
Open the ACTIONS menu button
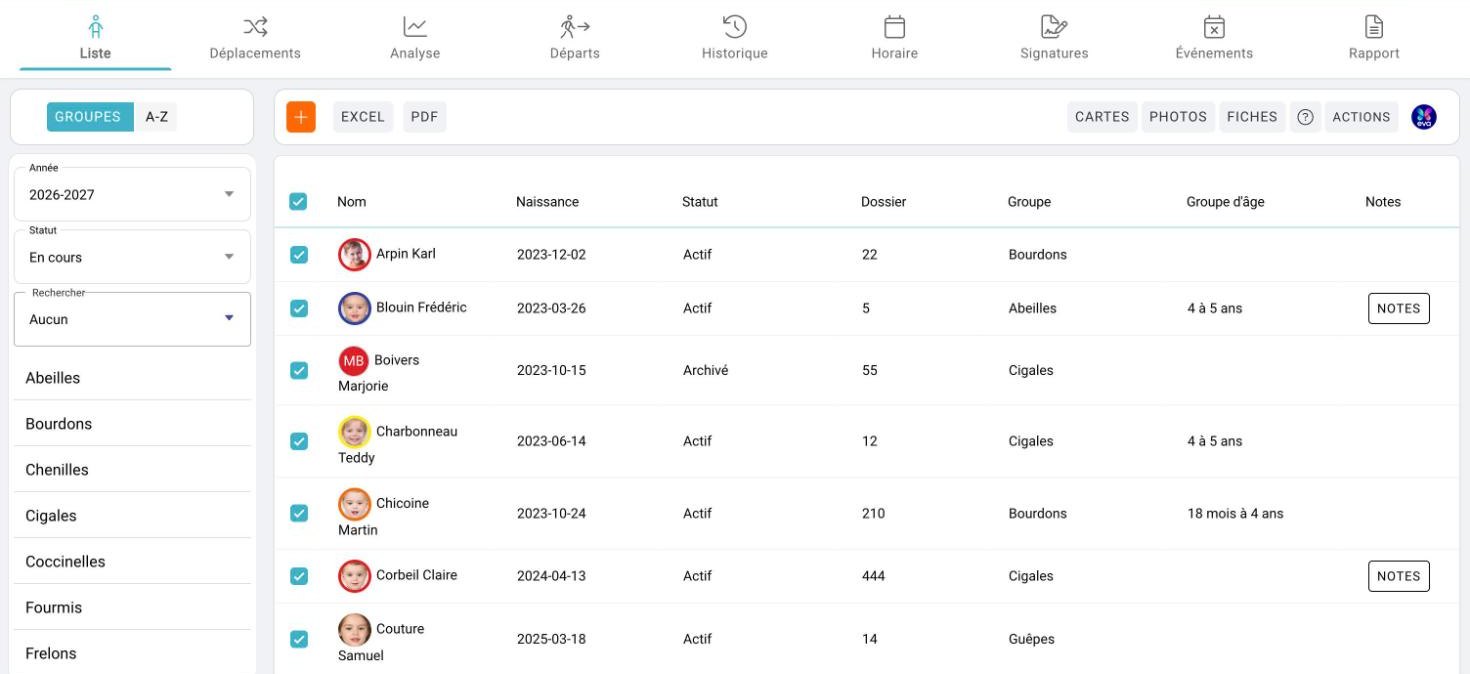point(1361,117)
